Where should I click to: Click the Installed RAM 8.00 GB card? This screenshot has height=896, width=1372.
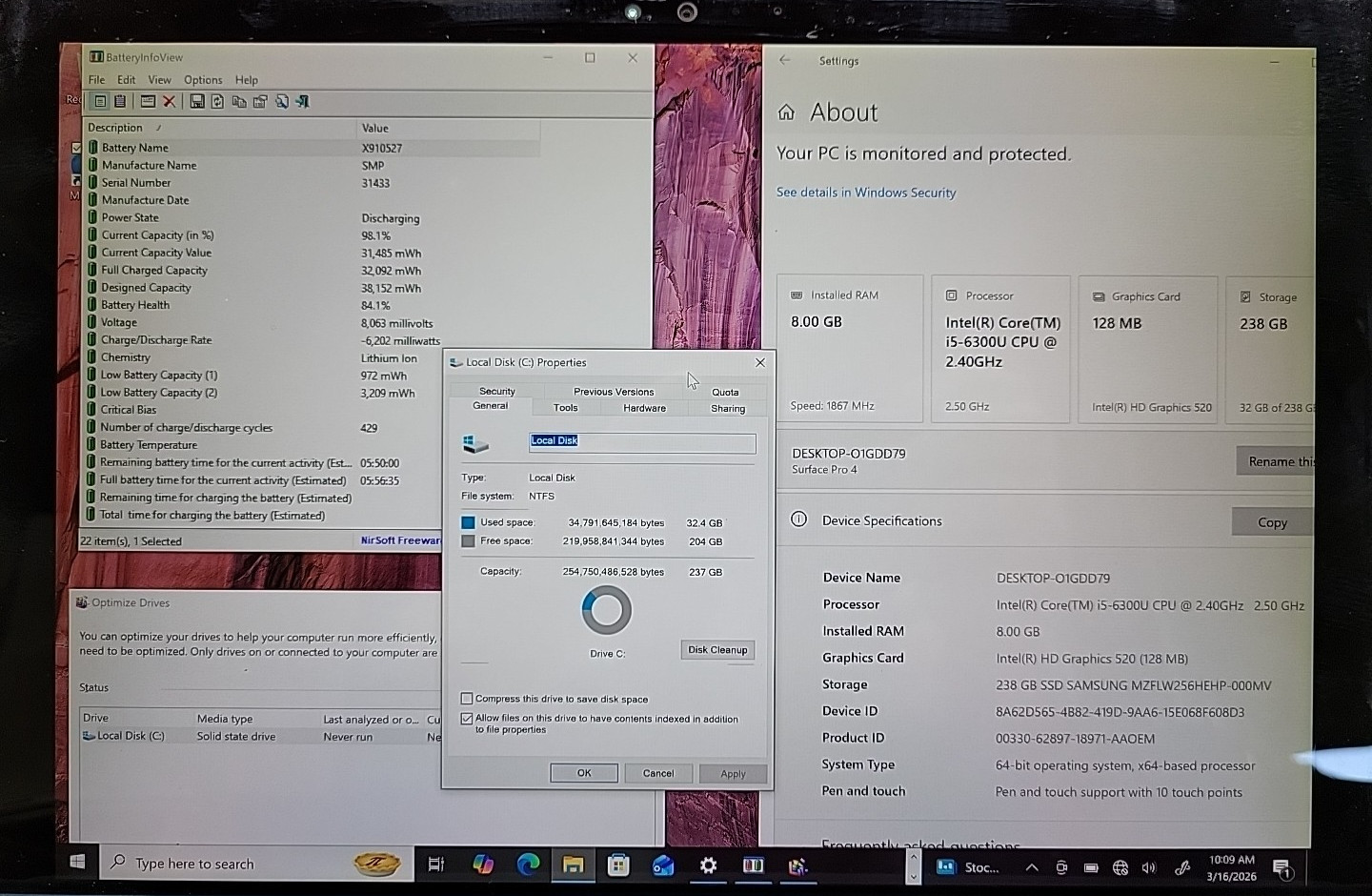[850, 349]
